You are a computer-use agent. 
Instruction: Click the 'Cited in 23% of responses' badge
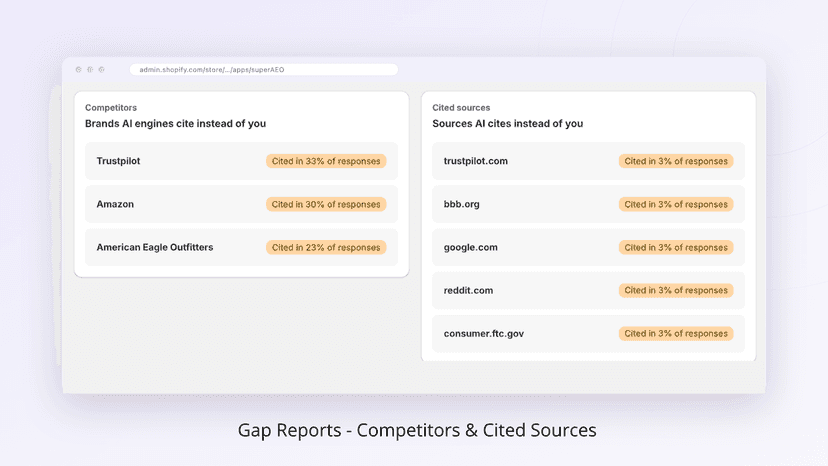click(x=326, y=247)
